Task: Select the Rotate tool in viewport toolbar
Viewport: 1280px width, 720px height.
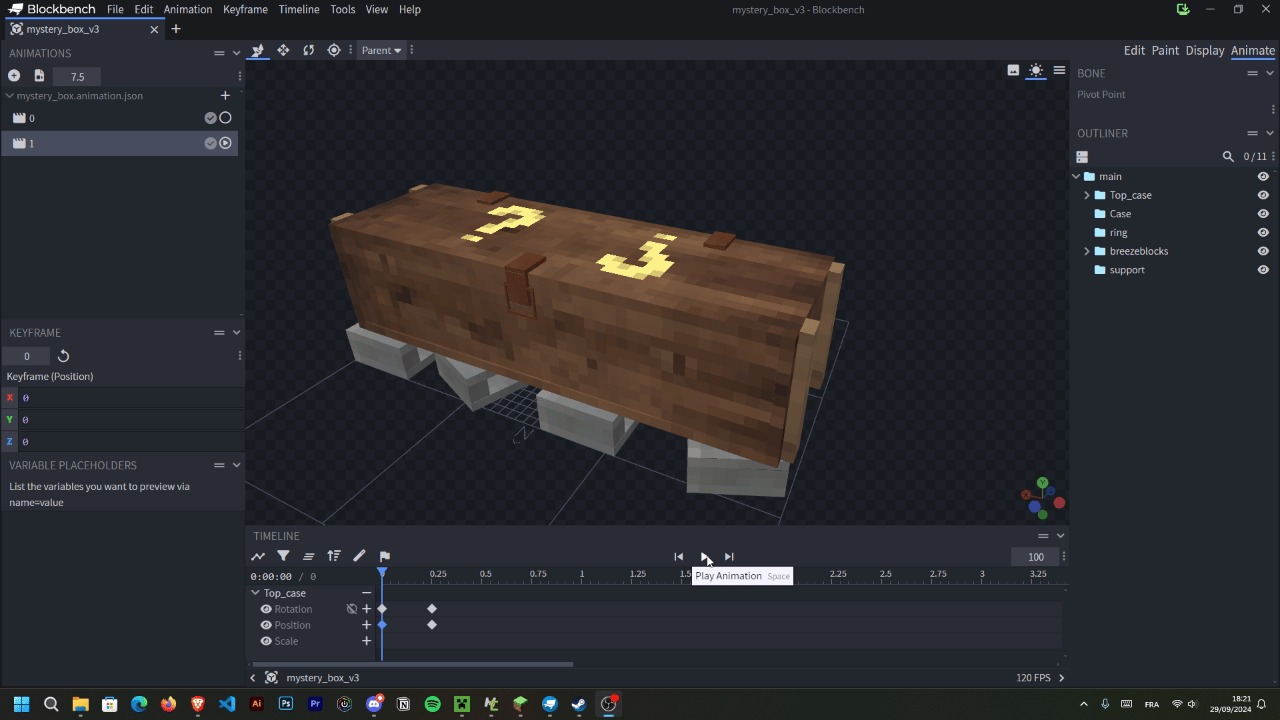Action: pos(308,50)
